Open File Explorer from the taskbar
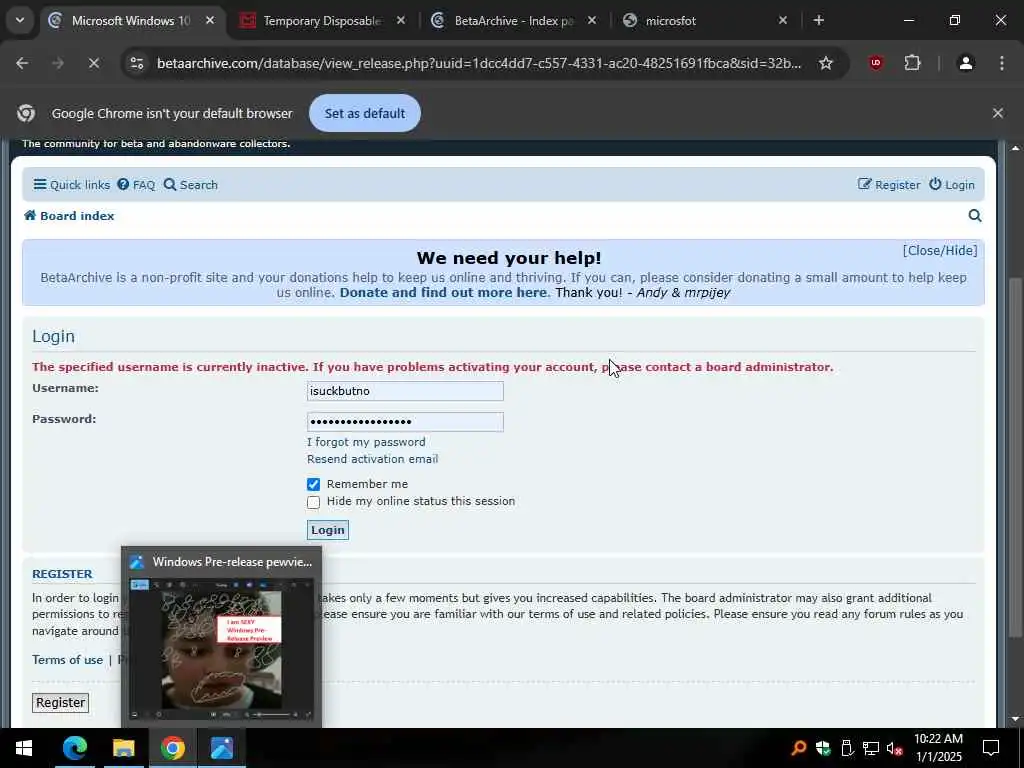The image size is (1024, 768). pos(123,748)
